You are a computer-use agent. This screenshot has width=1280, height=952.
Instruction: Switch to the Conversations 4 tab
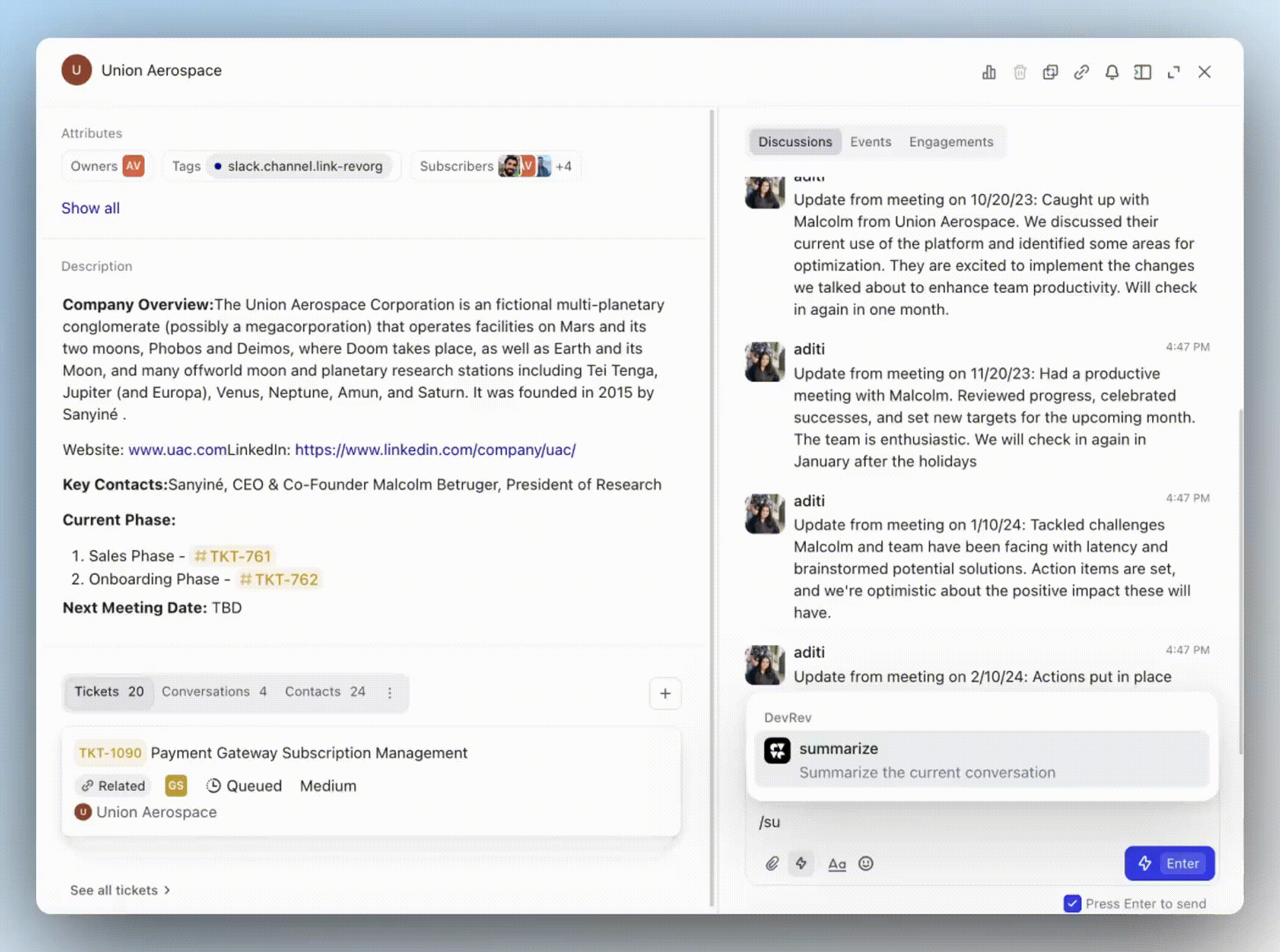pos(214,691)
